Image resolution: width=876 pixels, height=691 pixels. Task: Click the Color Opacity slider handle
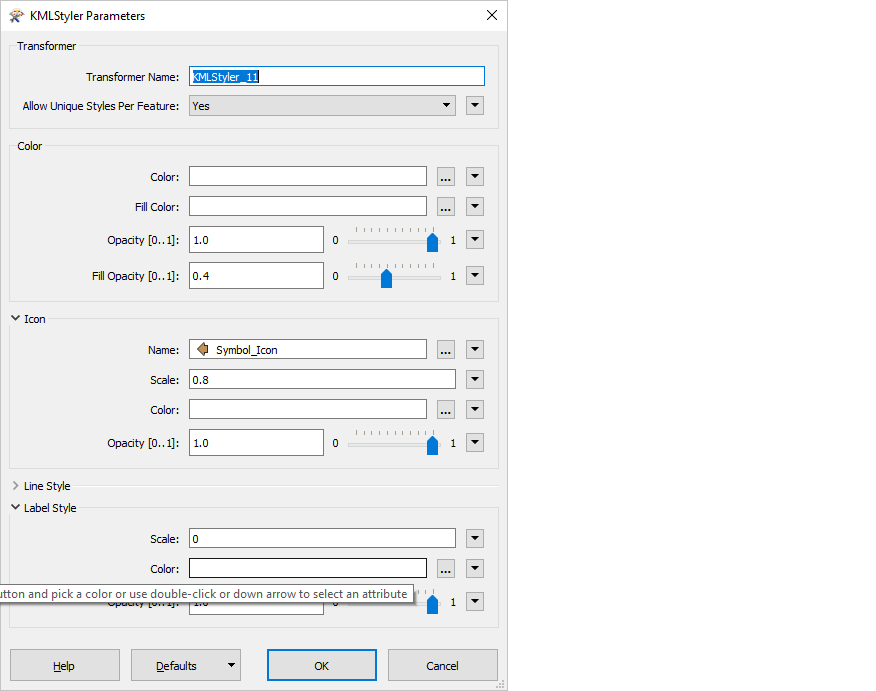click(x=432, y=243)
